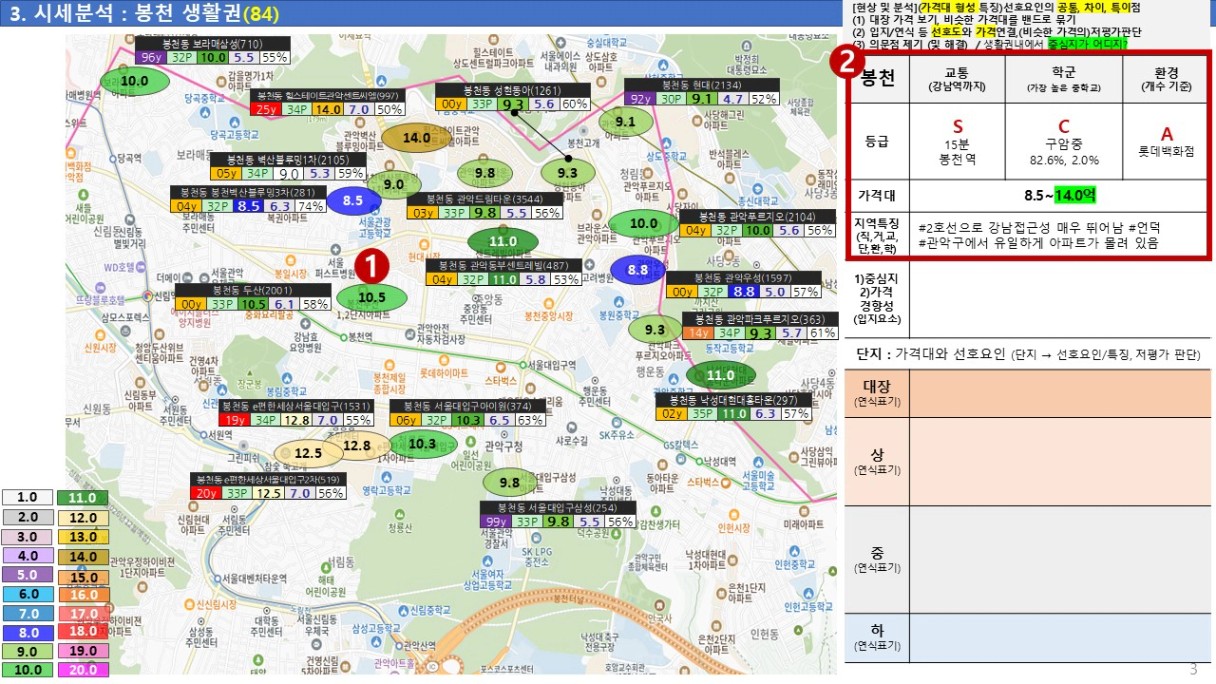The image size is (1216, 684).
Task: Select the 6.0 light blue legend swatch
Action: 27,594
